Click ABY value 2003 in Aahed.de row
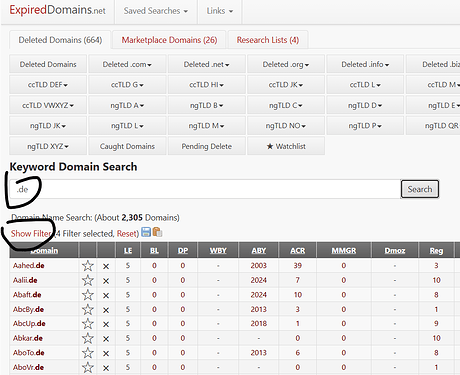Viewport: 460px width, 375px height. pyautogui.click(x=259, y=266)
